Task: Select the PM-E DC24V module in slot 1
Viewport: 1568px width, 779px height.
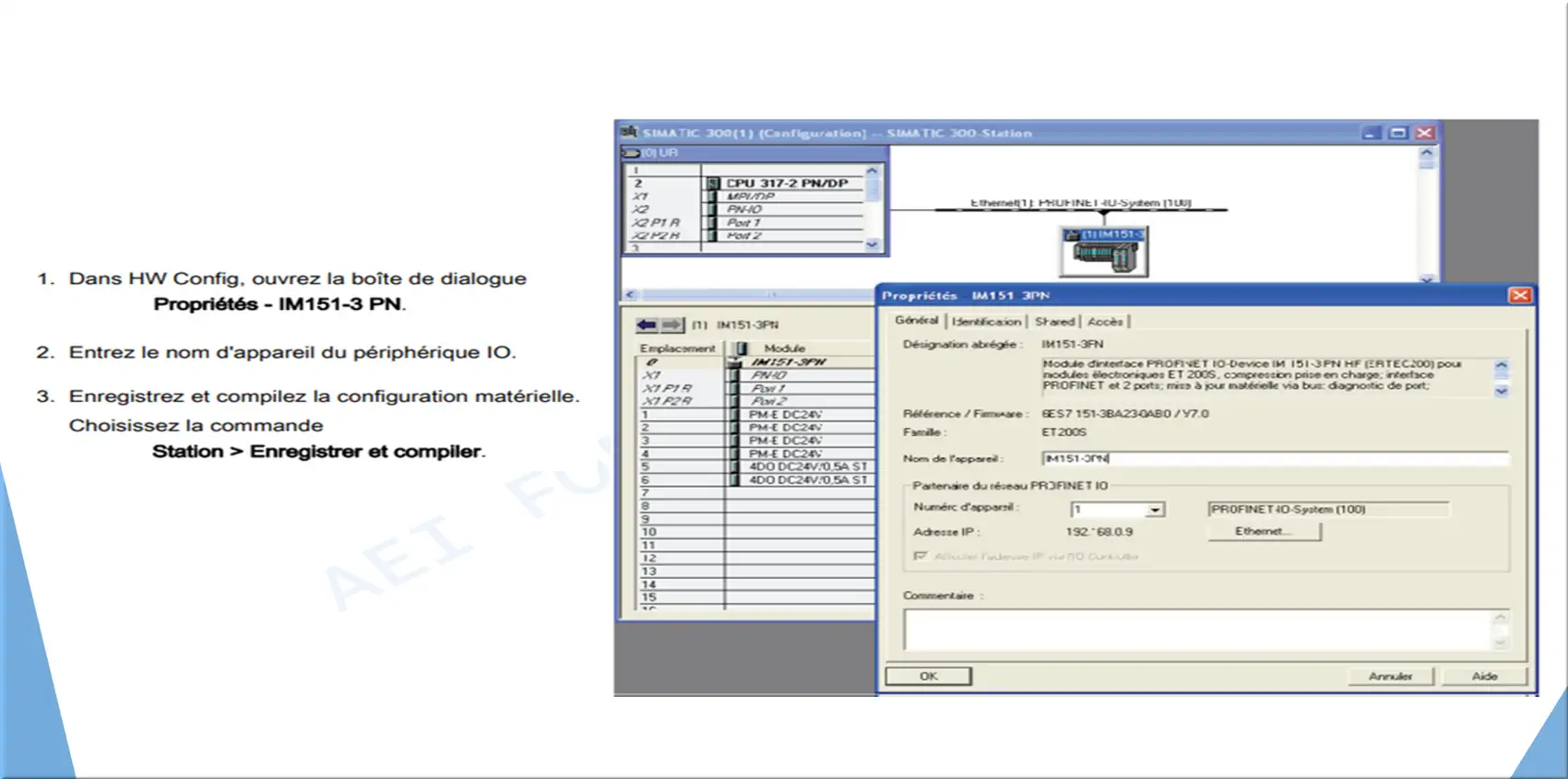Action: (754, 415)
